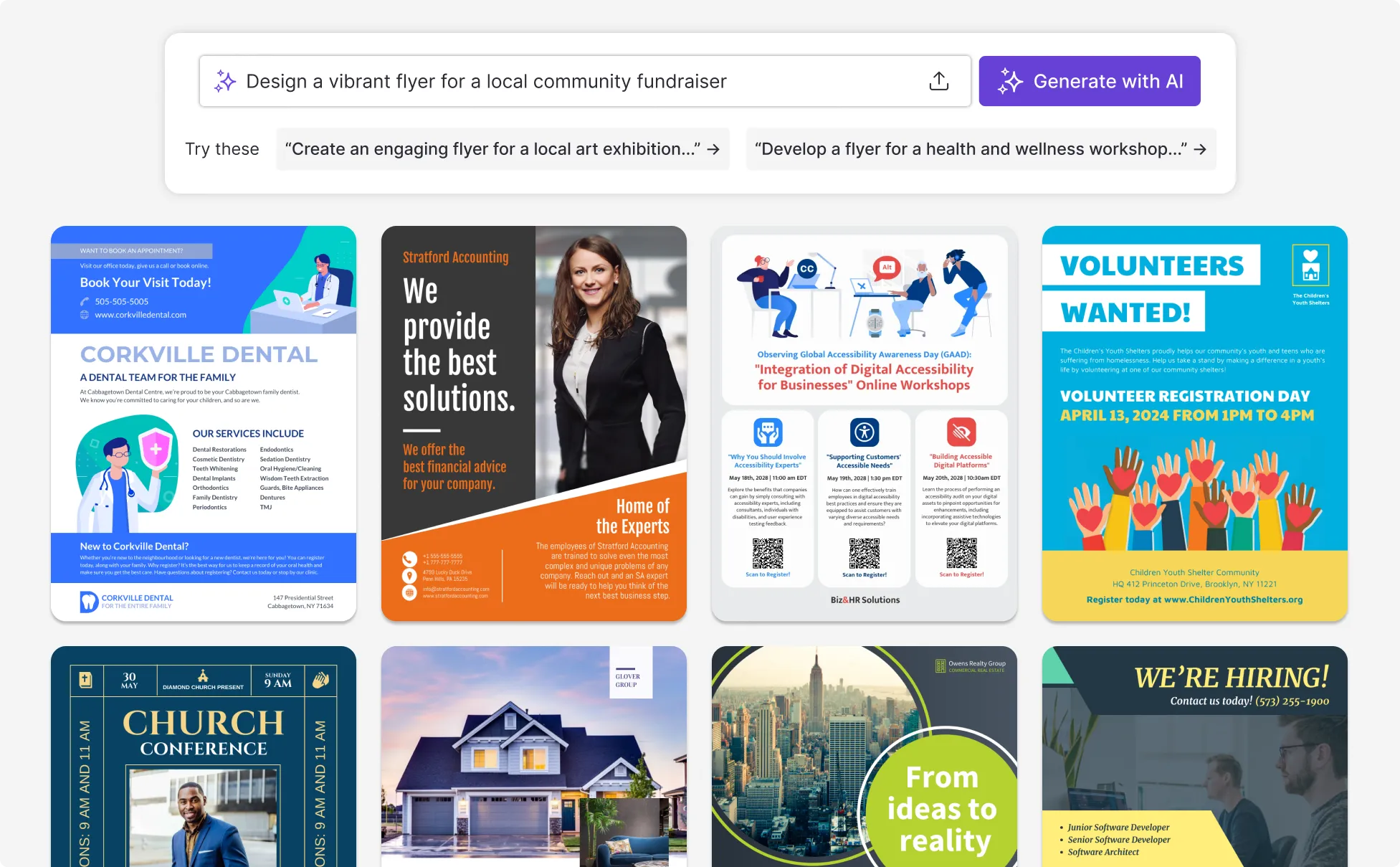Open the Volunteers Wanted flyer template
This screenshot has height=867, width=1400.
pyautogui.click(x=1194, y=423)
